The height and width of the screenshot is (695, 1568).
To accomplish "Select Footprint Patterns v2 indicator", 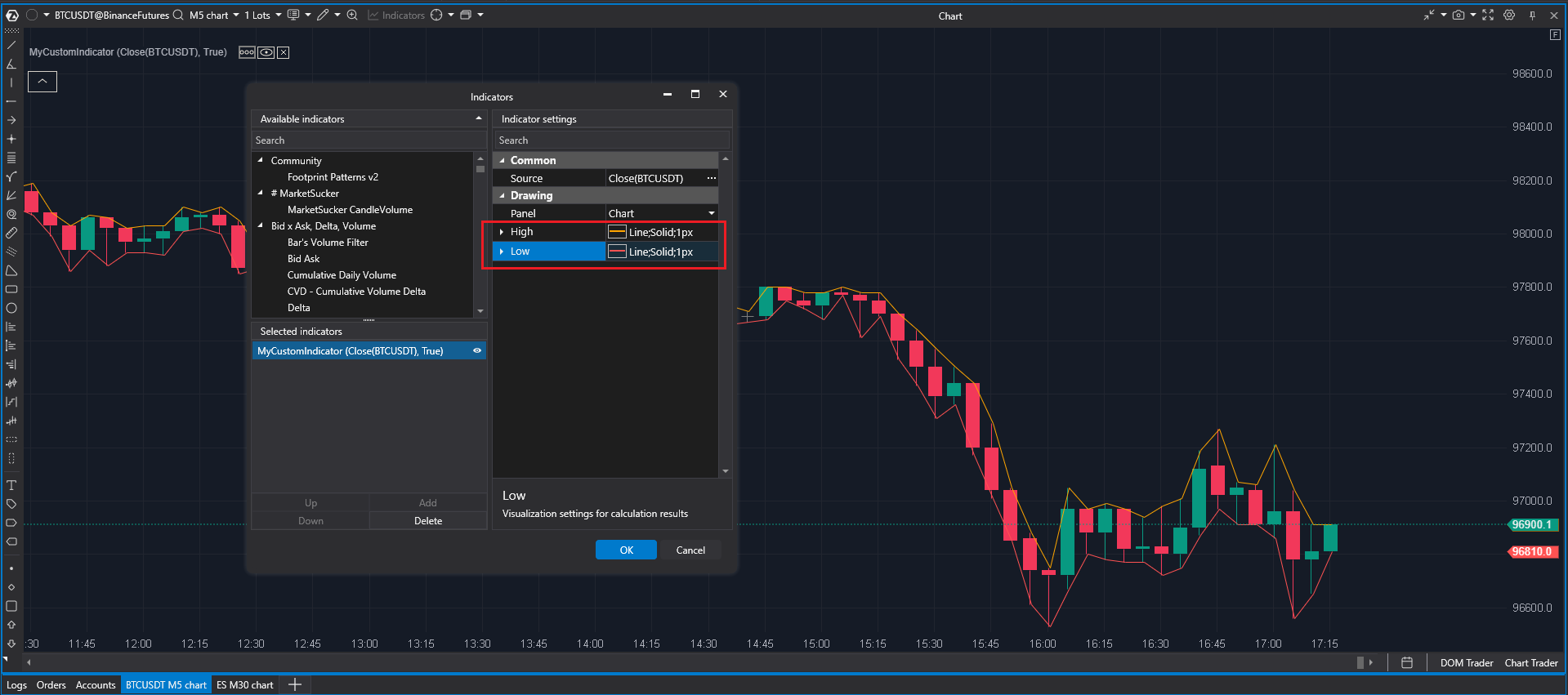I will point(333,176).
